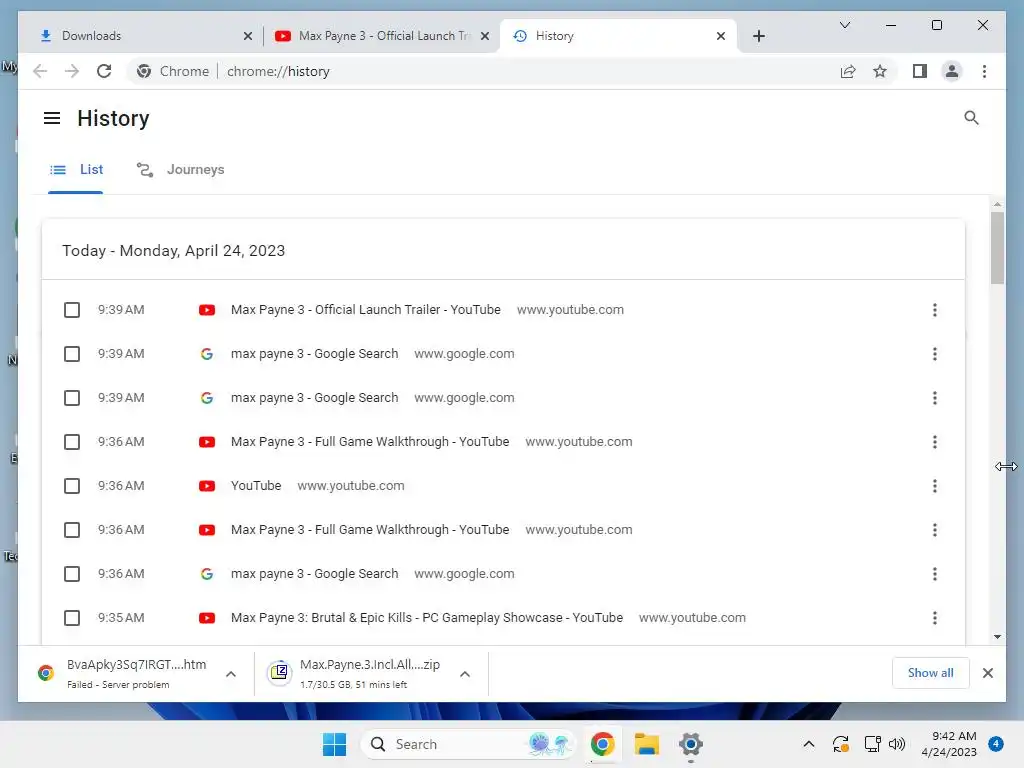This screenshot has height=768, width=1024.
Task: Expand options for failed BvaApky3Sq7IRGT htm download
Action: tap(231, 674)
